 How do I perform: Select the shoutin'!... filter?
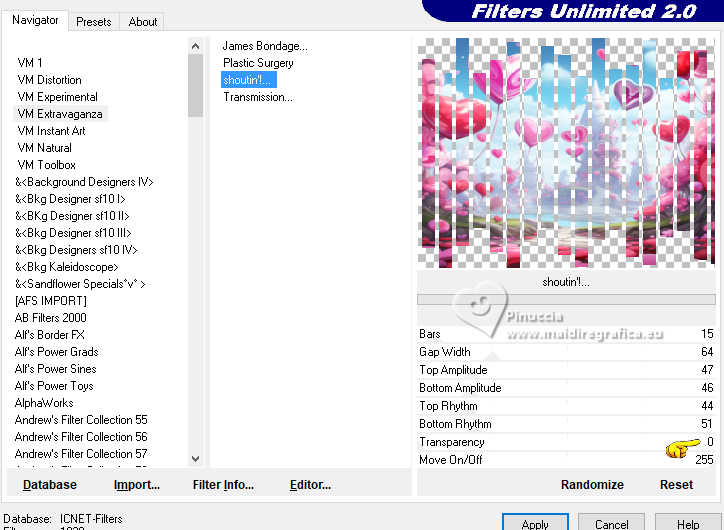tap(248, 80)
